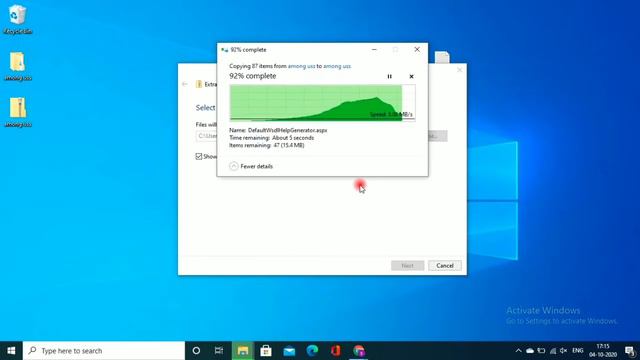
Task: Close the 92% complete dialog window
Action: 417,49
